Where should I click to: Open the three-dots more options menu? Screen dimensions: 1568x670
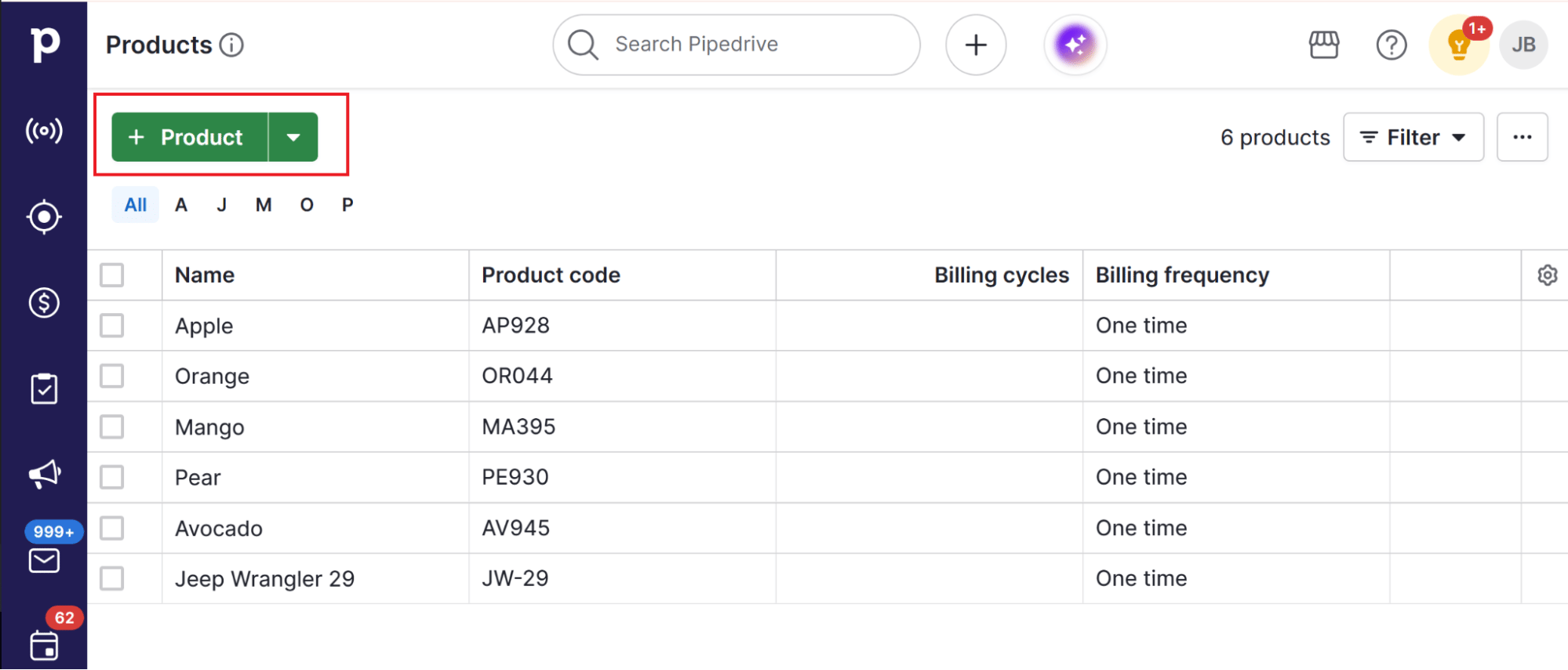coord(1522,137)
